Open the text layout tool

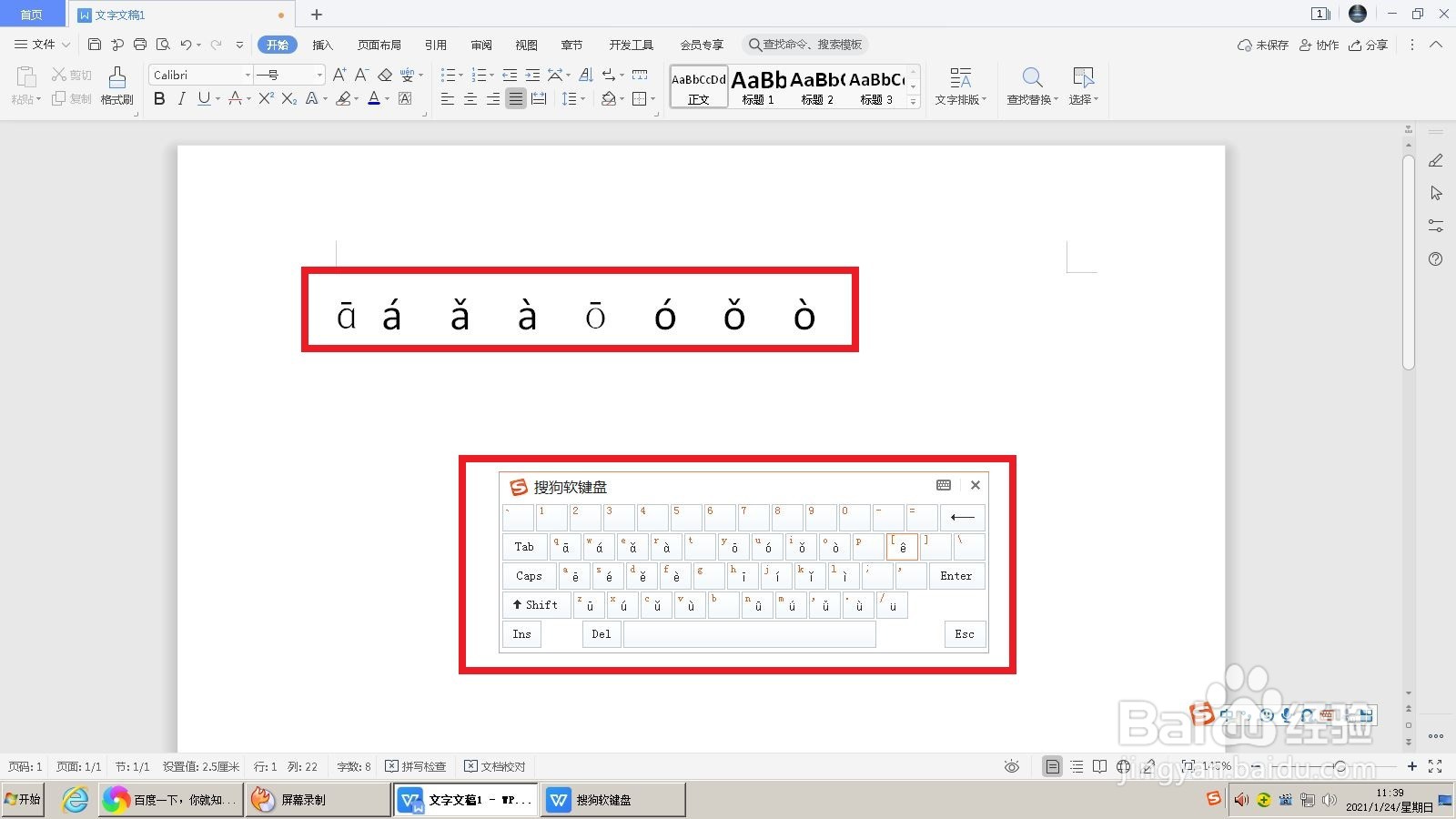click(x=961, y=86)
